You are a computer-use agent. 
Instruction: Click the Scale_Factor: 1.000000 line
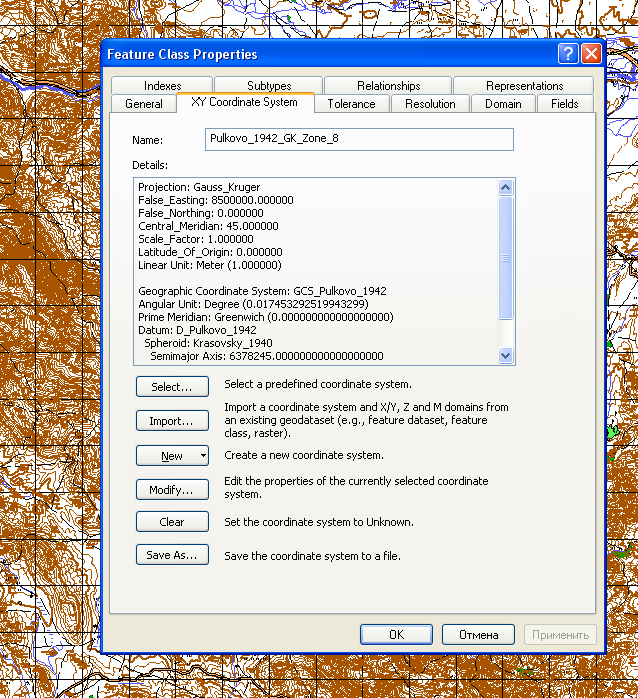point(196,239)
